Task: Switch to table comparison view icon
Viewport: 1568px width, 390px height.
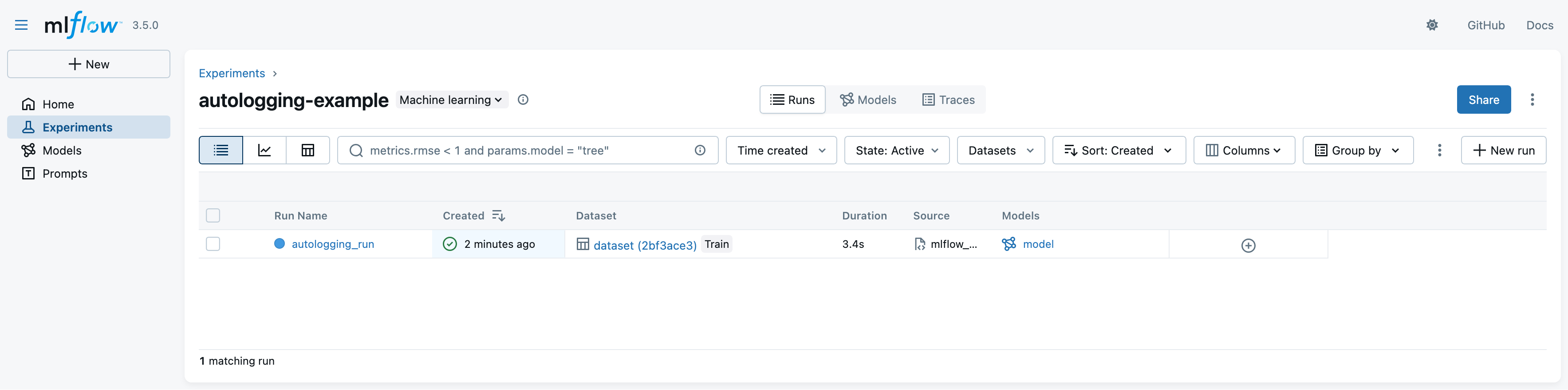Action: point(308,151)
